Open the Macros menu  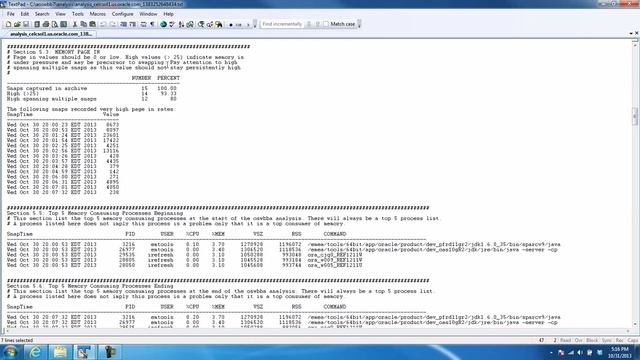click(98, 14)
